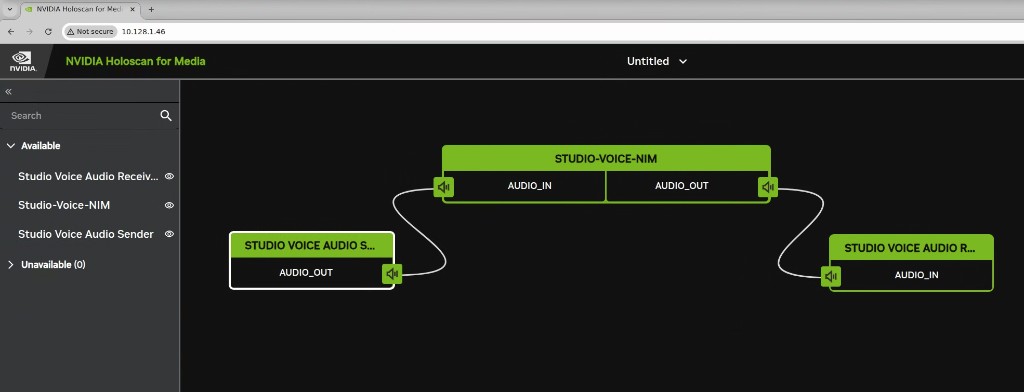Click audio port icon on receiver AUDIO_IN

(x=831, y=277)
